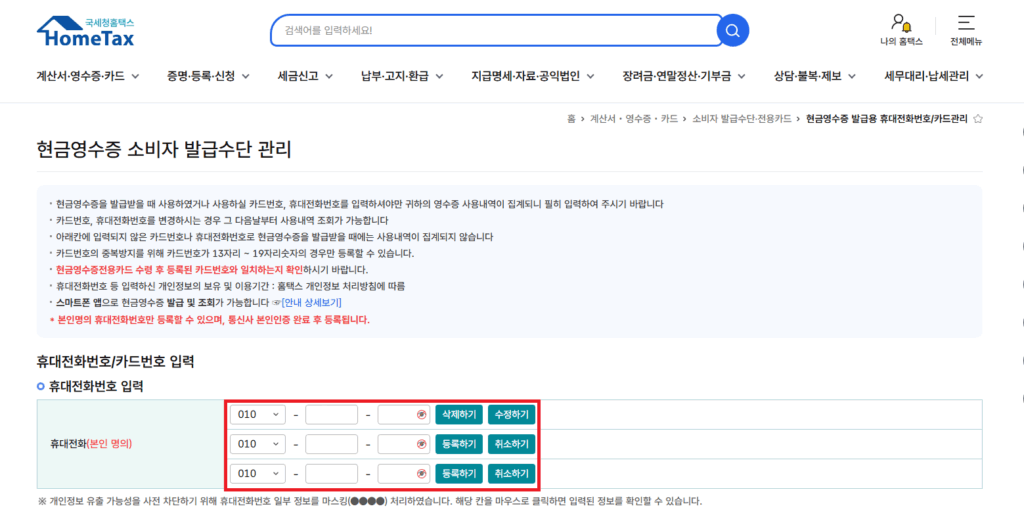Click 등록하기 in the second phone row
Viewport: 1024px width, 523px height.
point(459,444)
